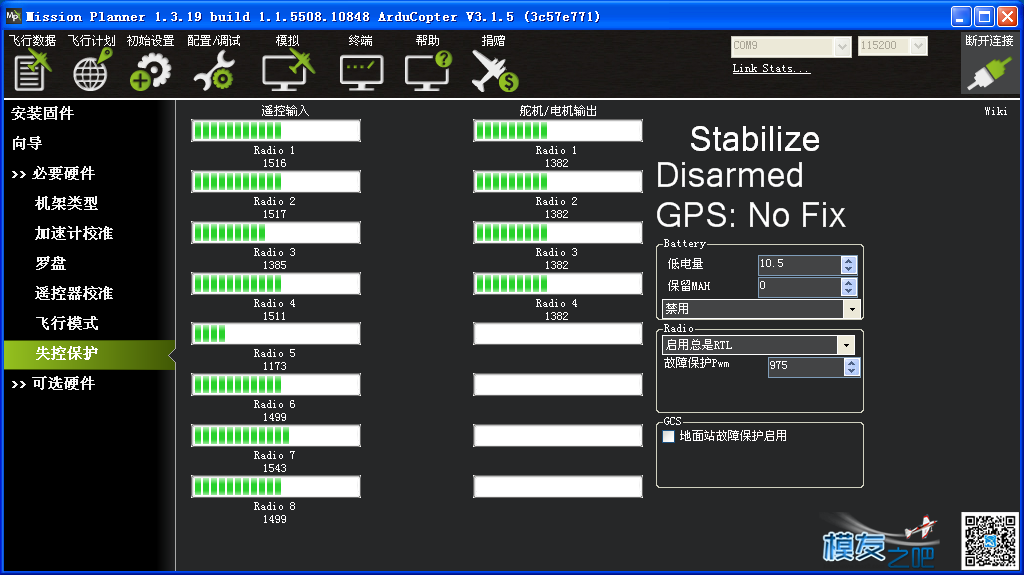The height and width of the screenshot is (575, 1024).
Task: Click the Radio 6 input bar at 1499
Action: (276, 385)
